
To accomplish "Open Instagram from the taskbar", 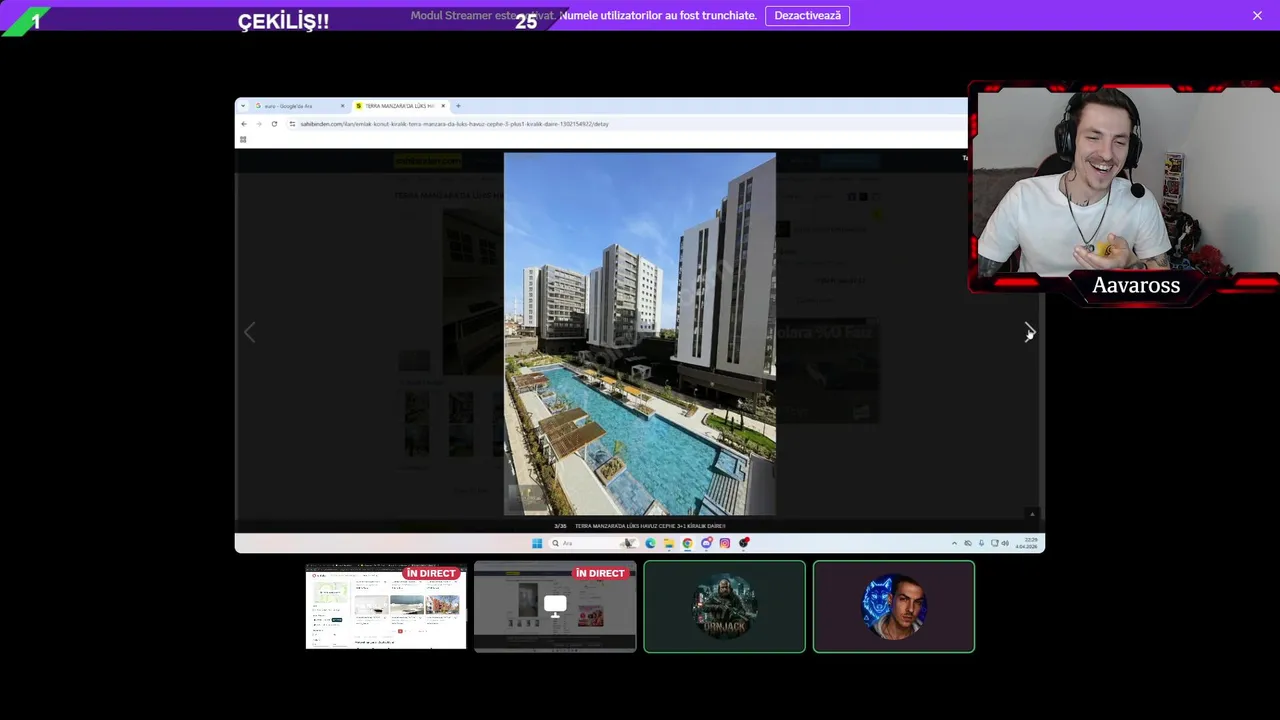I will [725, 543].
